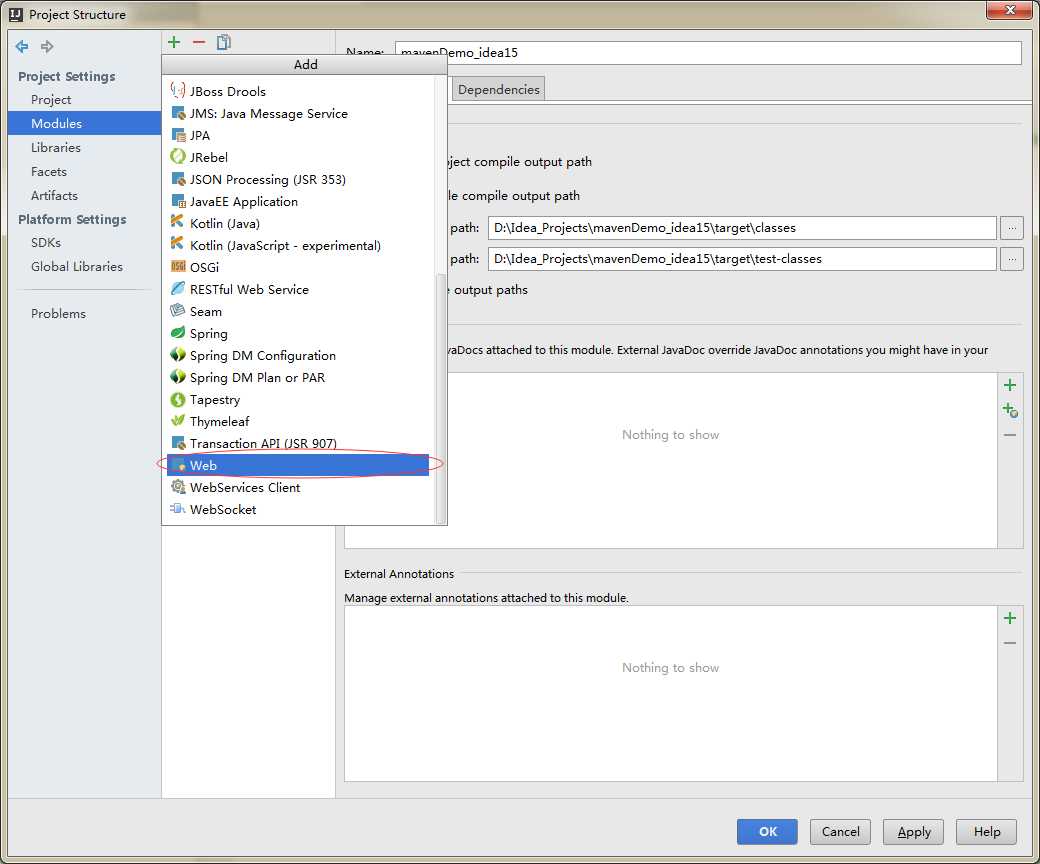
Task: Click the red minus Remove module icon
Action: [198, 42]
